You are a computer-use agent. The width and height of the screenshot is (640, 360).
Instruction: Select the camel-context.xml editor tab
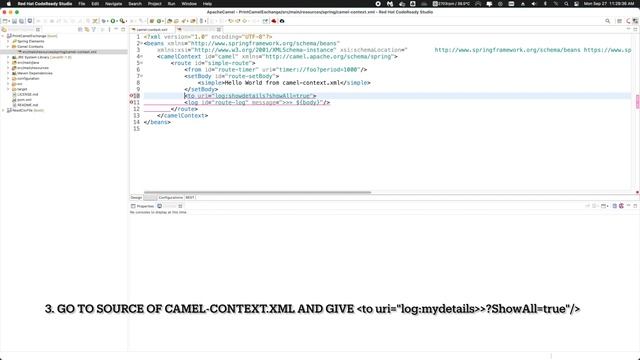pyautogui.click(x=152, y=29)
